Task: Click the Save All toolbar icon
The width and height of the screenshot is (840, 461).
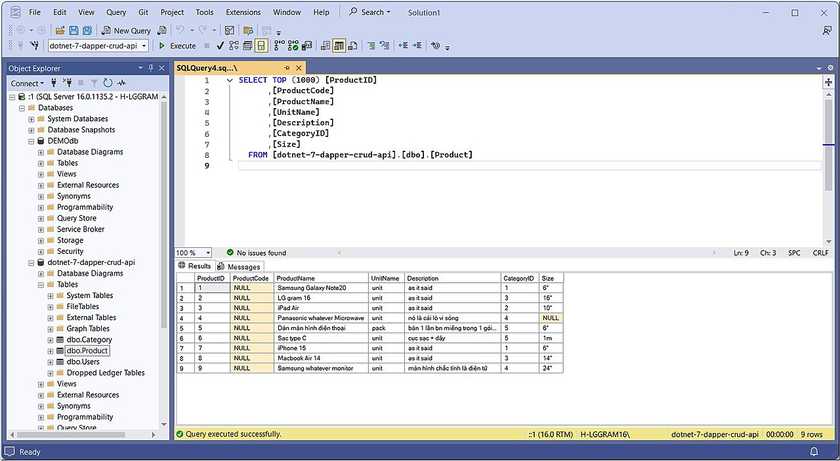Action: (87, 31)
